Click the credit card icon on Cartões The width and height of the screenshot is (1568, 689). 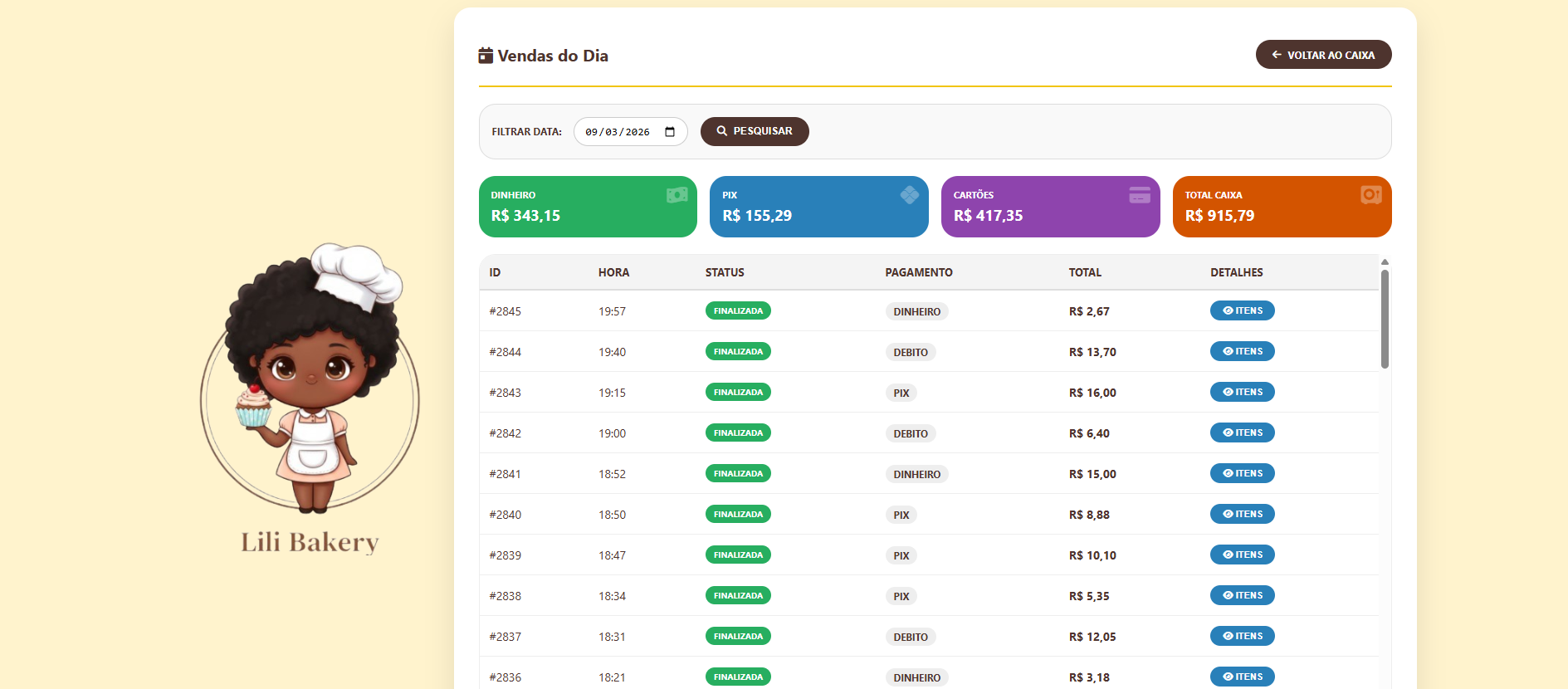1140,195
